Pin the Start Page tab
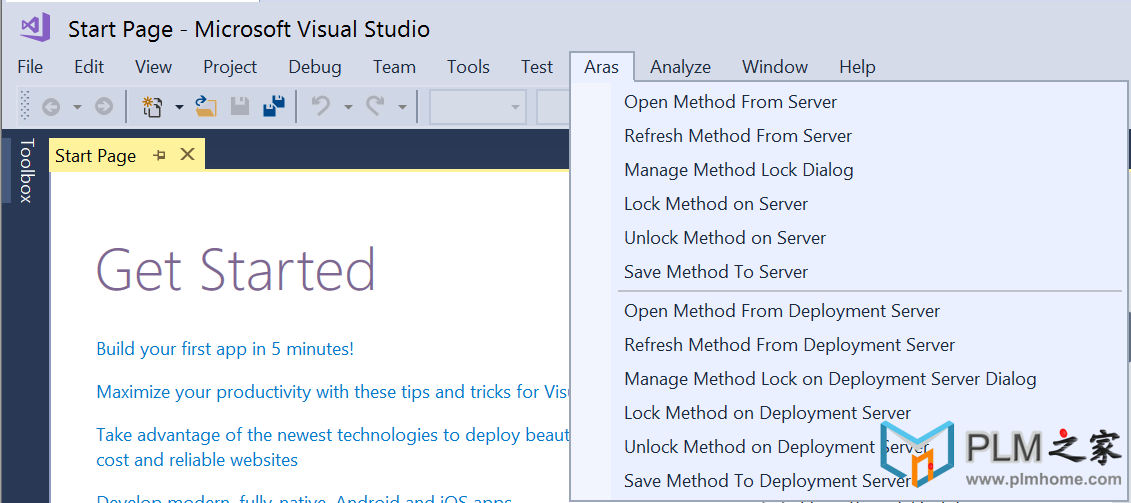The image size is (1131, 503). (159, 155)
